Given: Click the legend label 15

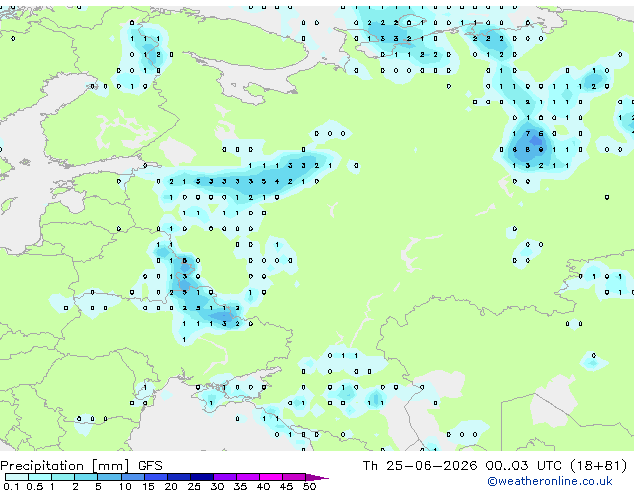Looking at the screenshot, I should coord(148,486).
